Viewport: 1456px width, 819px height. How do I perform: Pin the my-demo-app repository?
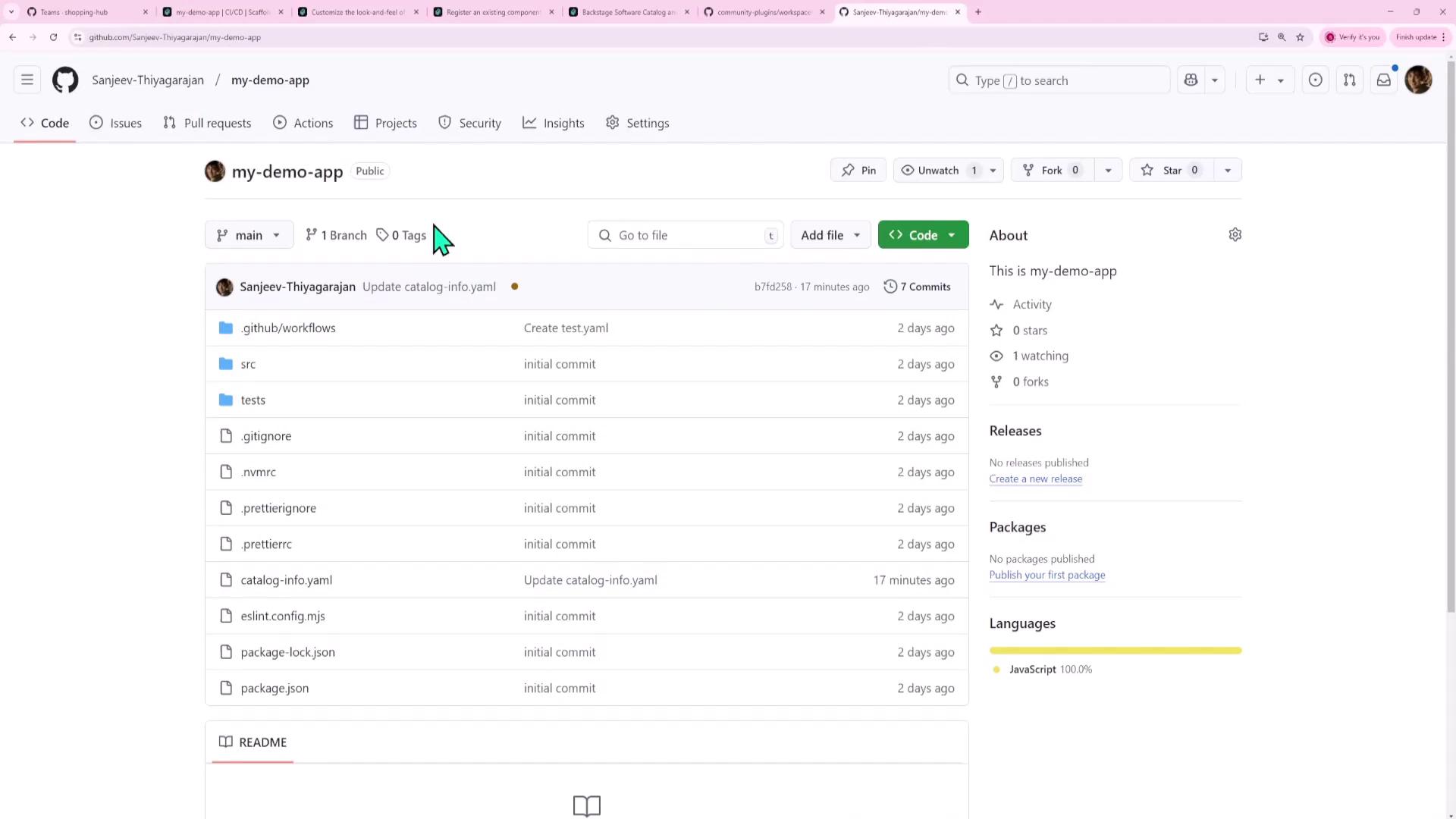coord(858,171)
